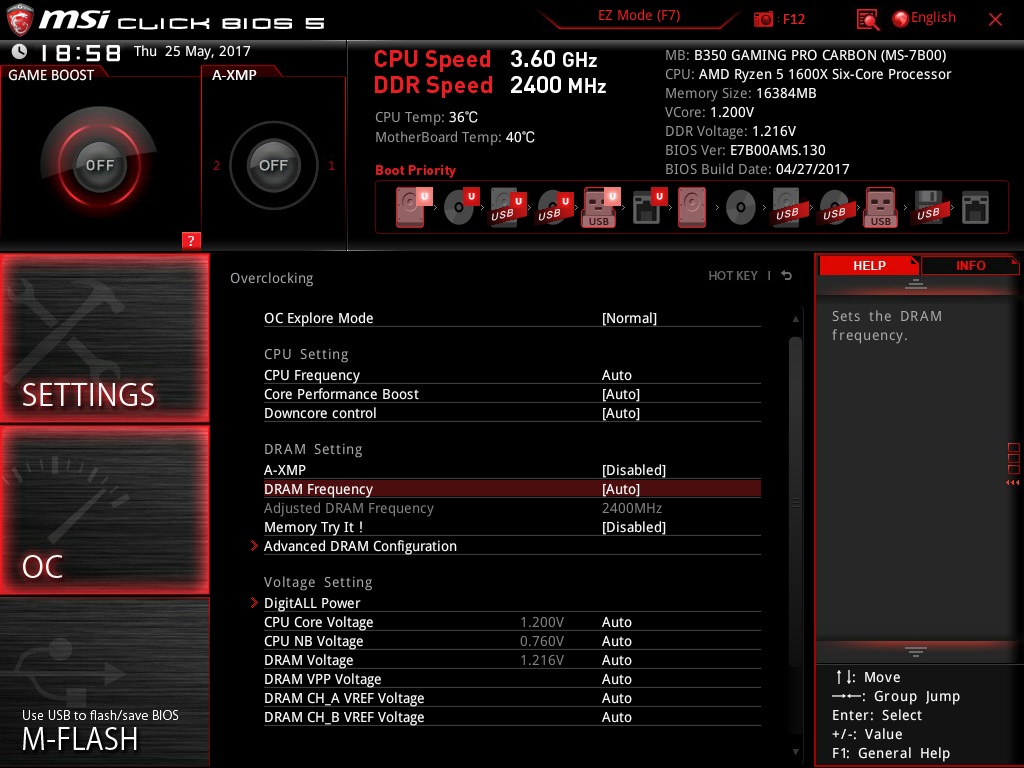Click the help panel top grip handle

coord(916,283)
